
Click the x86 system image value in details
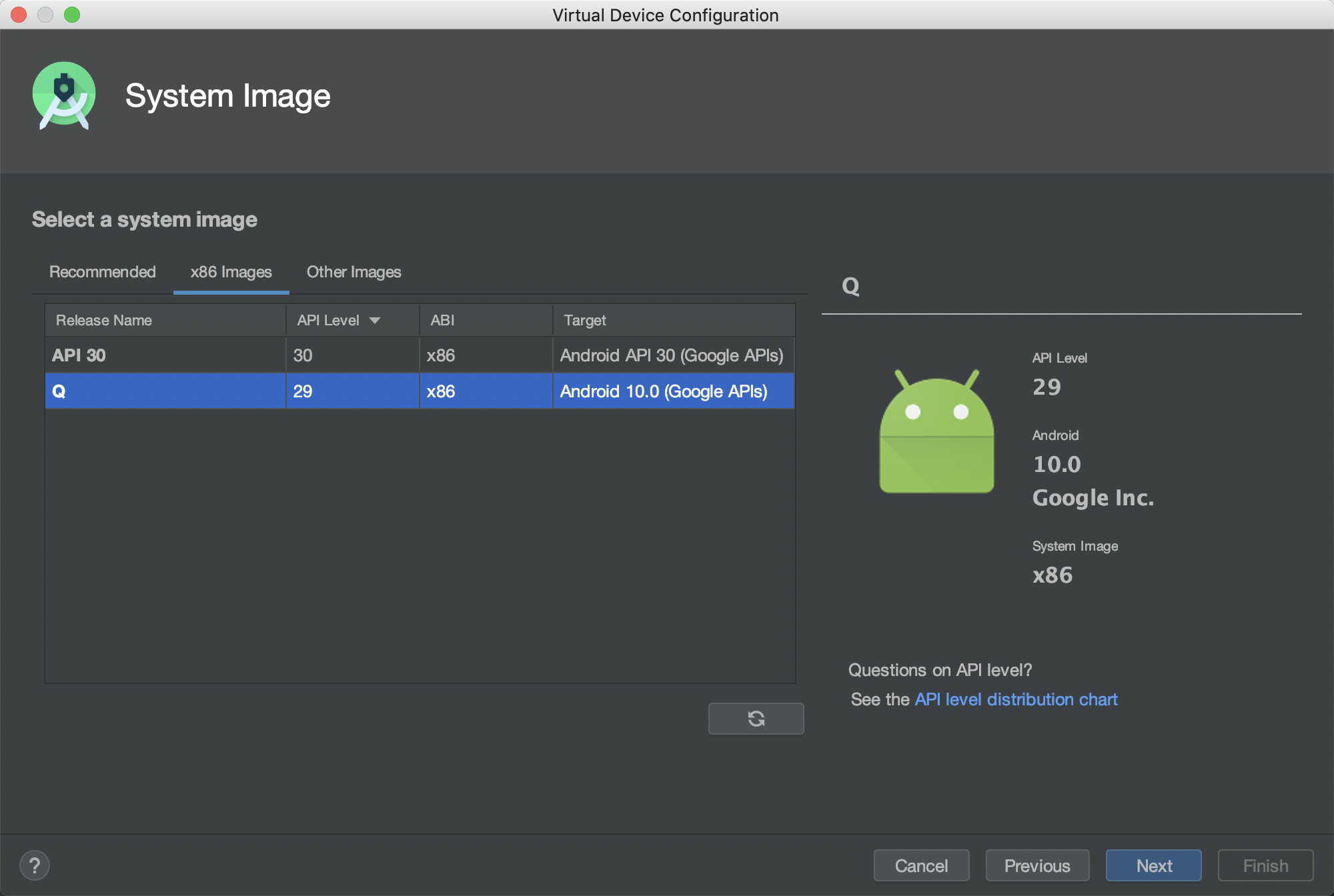tap(1053, 575)
